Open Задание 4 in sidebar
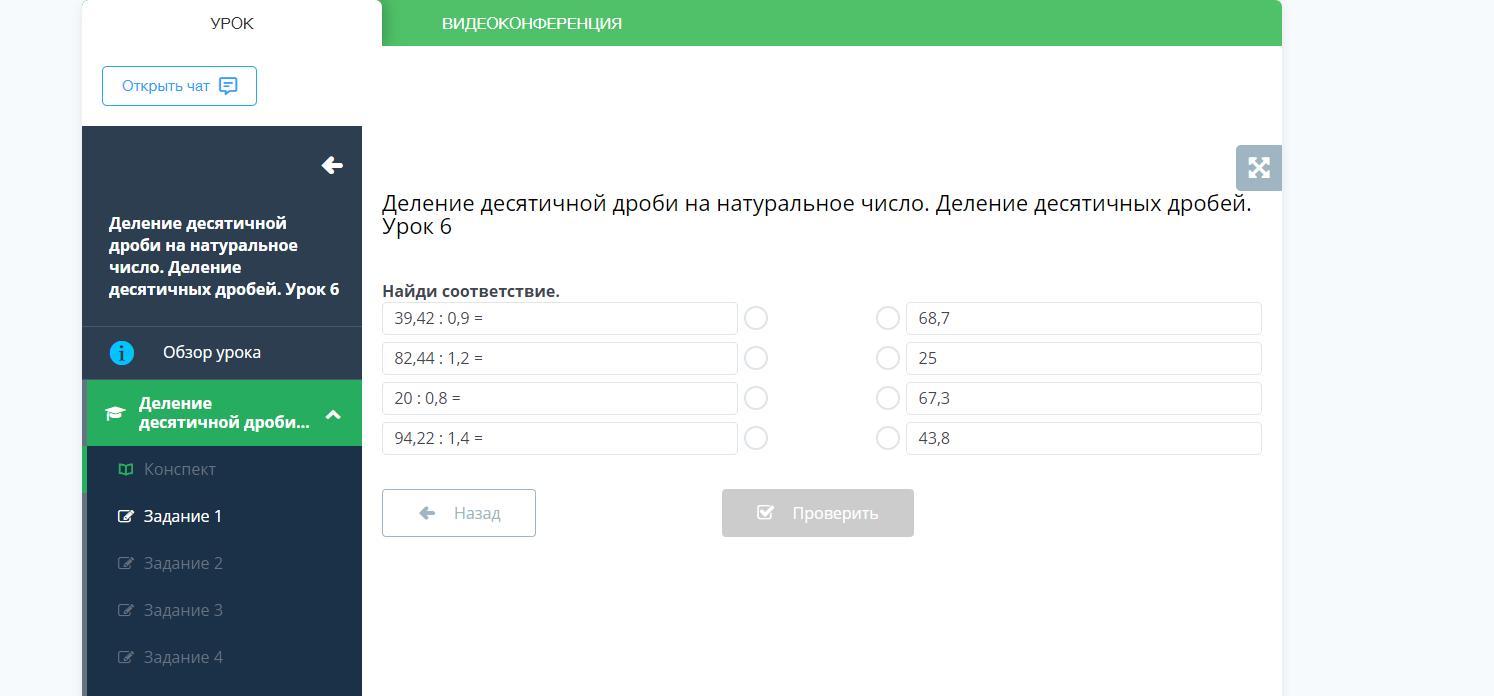Screen dimensions: 1494x696 coord(183,657)
